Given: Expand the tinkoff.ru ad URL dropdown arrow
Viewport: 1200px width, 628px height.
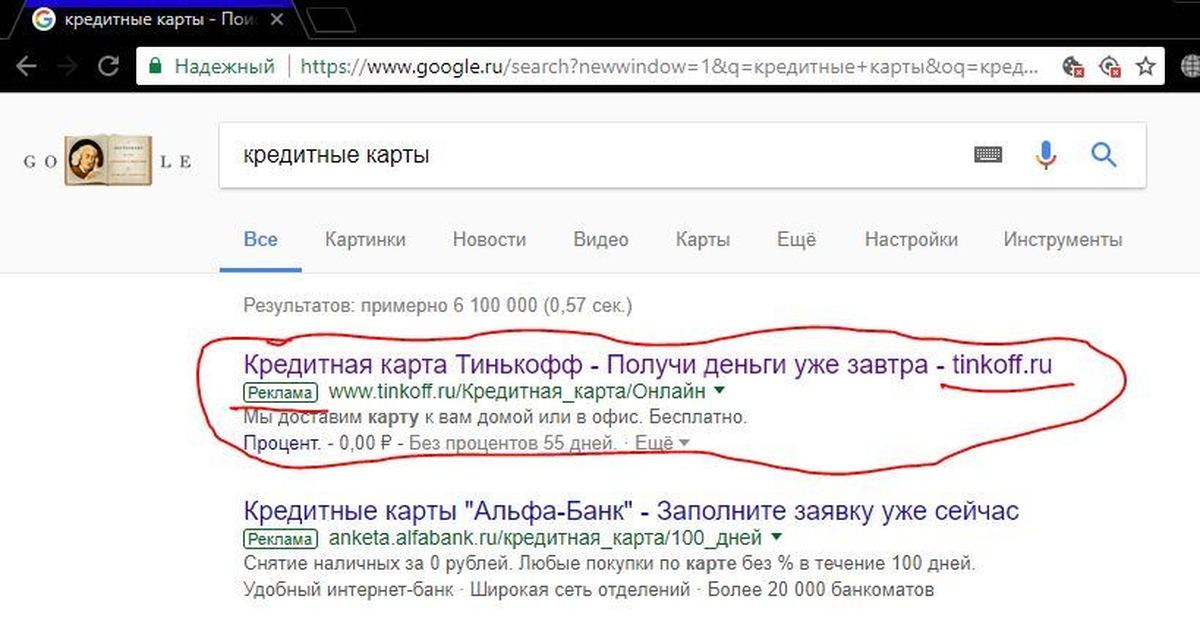Looking at the screenshot, I should point(718,390).
